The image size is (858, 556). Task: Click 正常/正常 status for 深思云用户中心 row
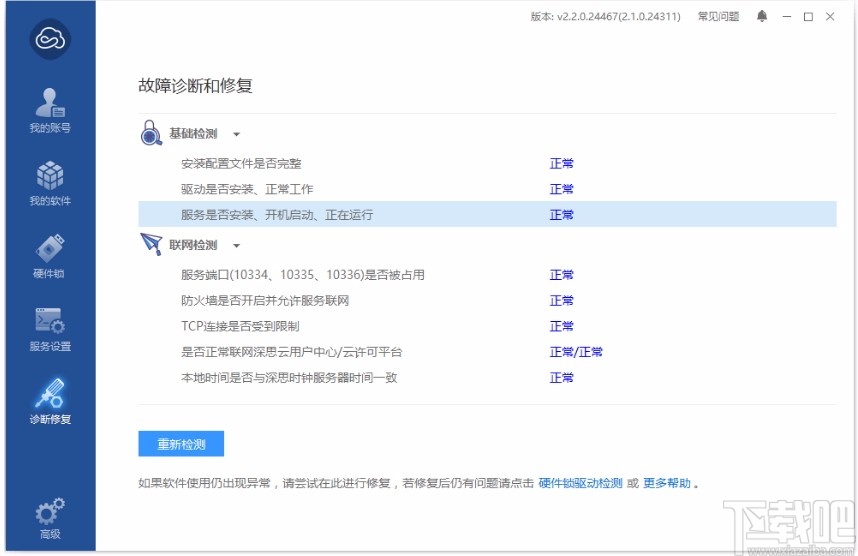click(576, 352)
